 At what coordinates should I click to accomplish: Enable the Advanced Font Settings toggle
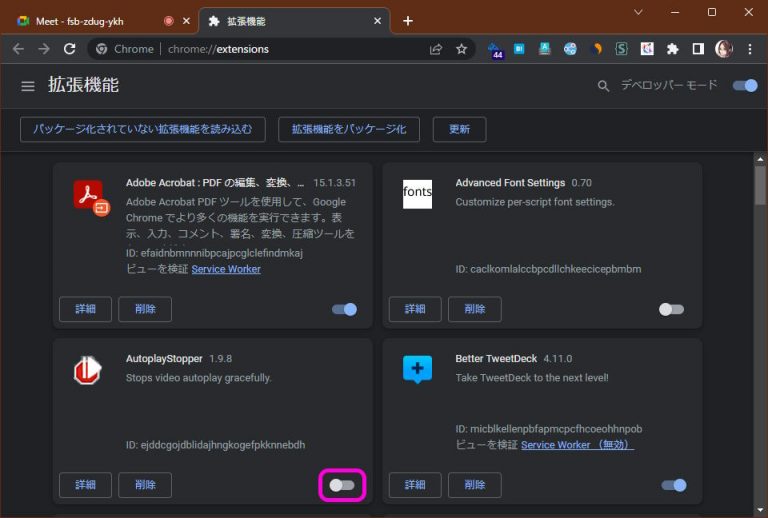click(x=672, y=309)
